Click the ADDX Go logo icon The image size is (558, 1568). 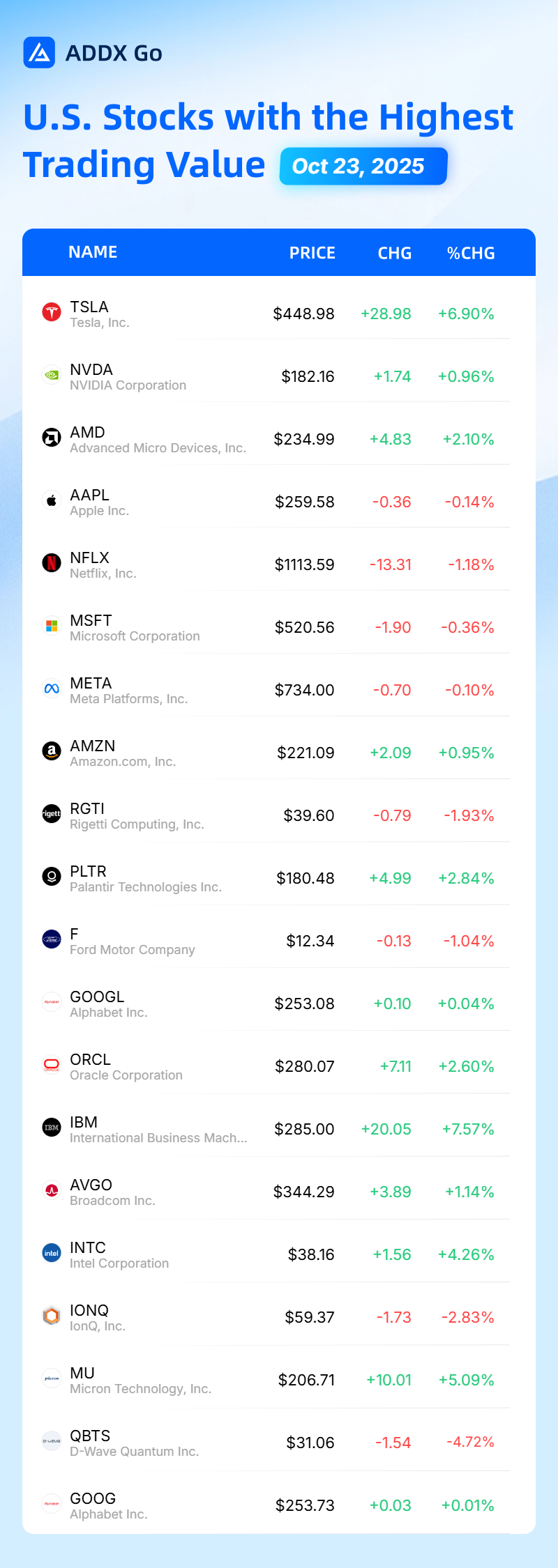coord(39,52)
